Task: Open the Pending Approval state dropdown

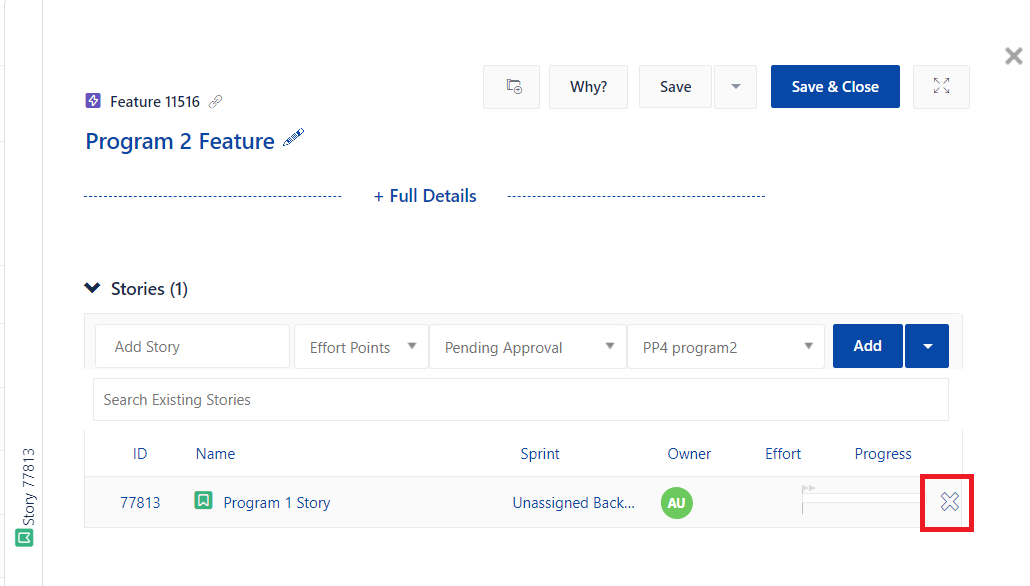Action: click(527, 347)
